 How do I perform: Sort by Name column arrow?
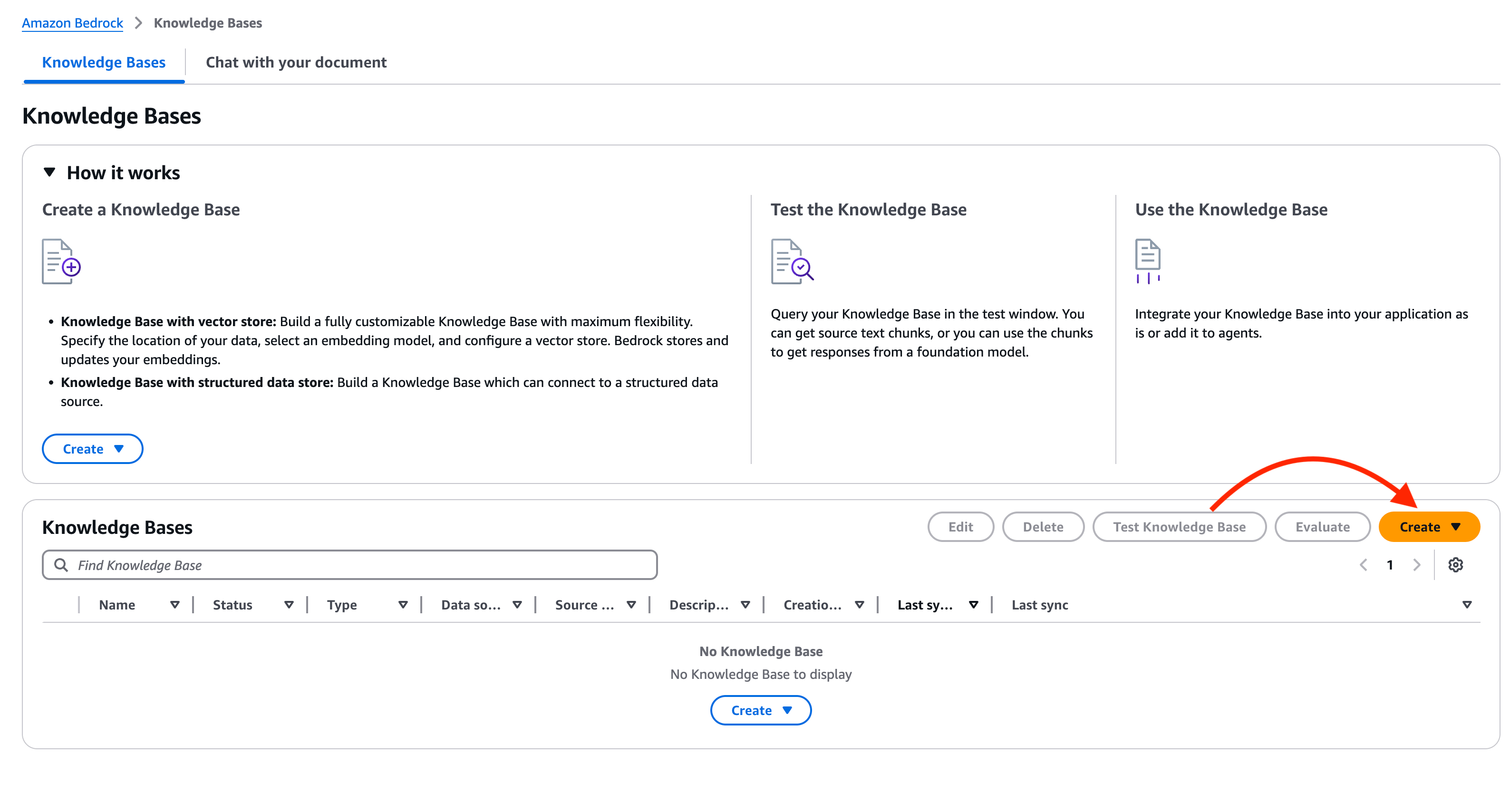(x=174, y=604)
